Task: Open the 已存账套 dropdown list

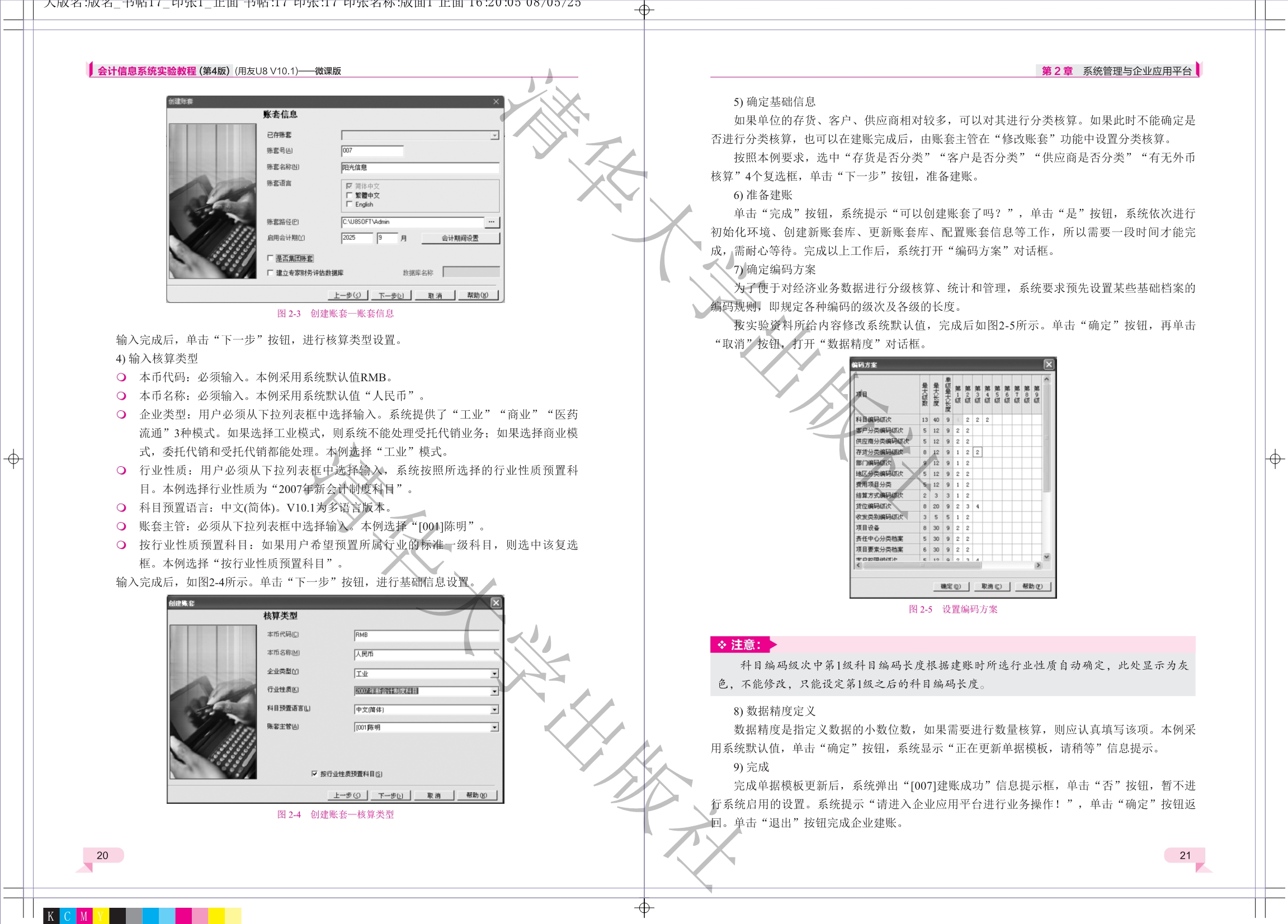Action: click(x=494, y=135)
